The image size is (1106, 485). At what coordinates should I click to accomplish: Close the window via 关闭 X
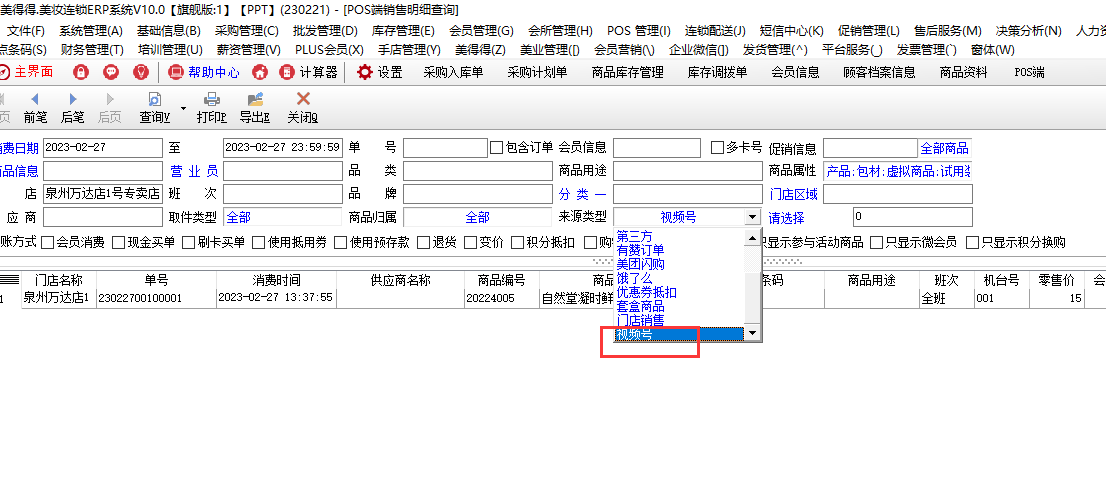[x=303, y=109]
